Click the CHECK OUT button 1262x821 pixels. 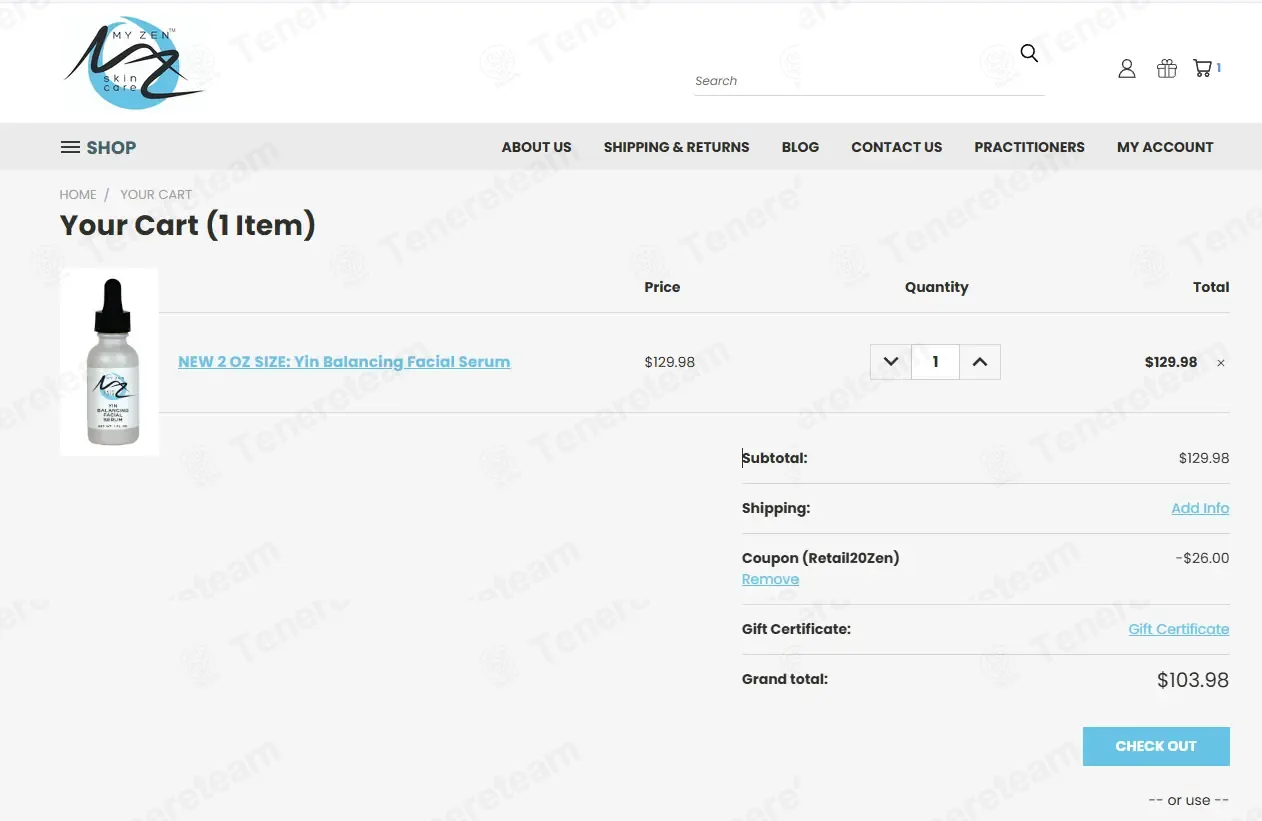(x=1156, y=746)
